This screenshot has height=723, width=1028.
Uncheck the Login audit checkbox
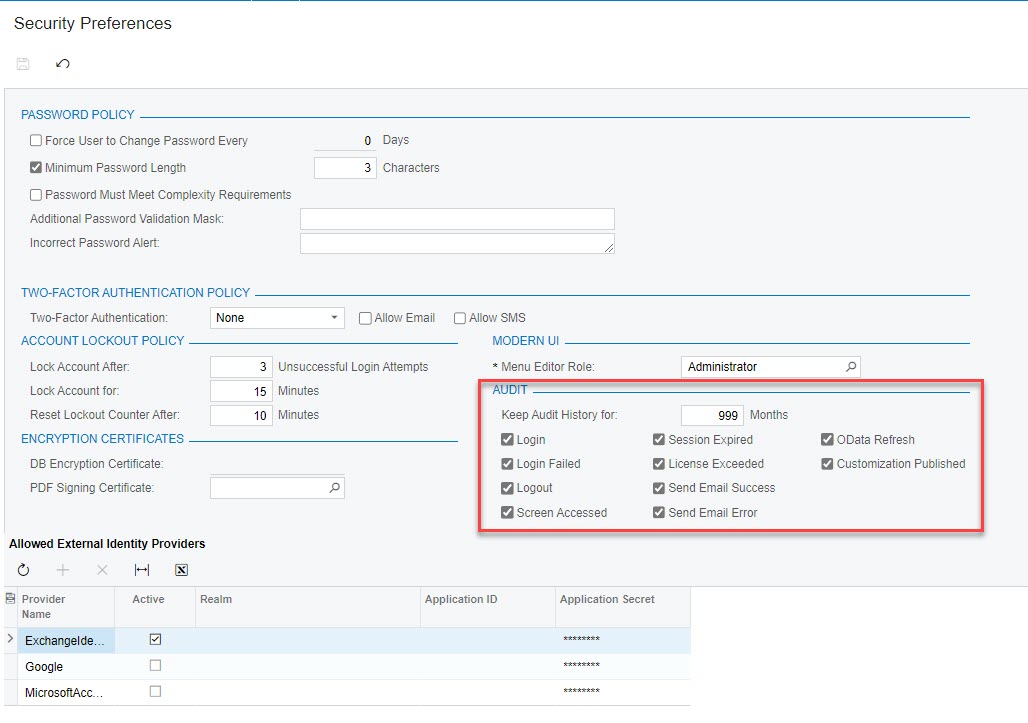coord(507,439)
